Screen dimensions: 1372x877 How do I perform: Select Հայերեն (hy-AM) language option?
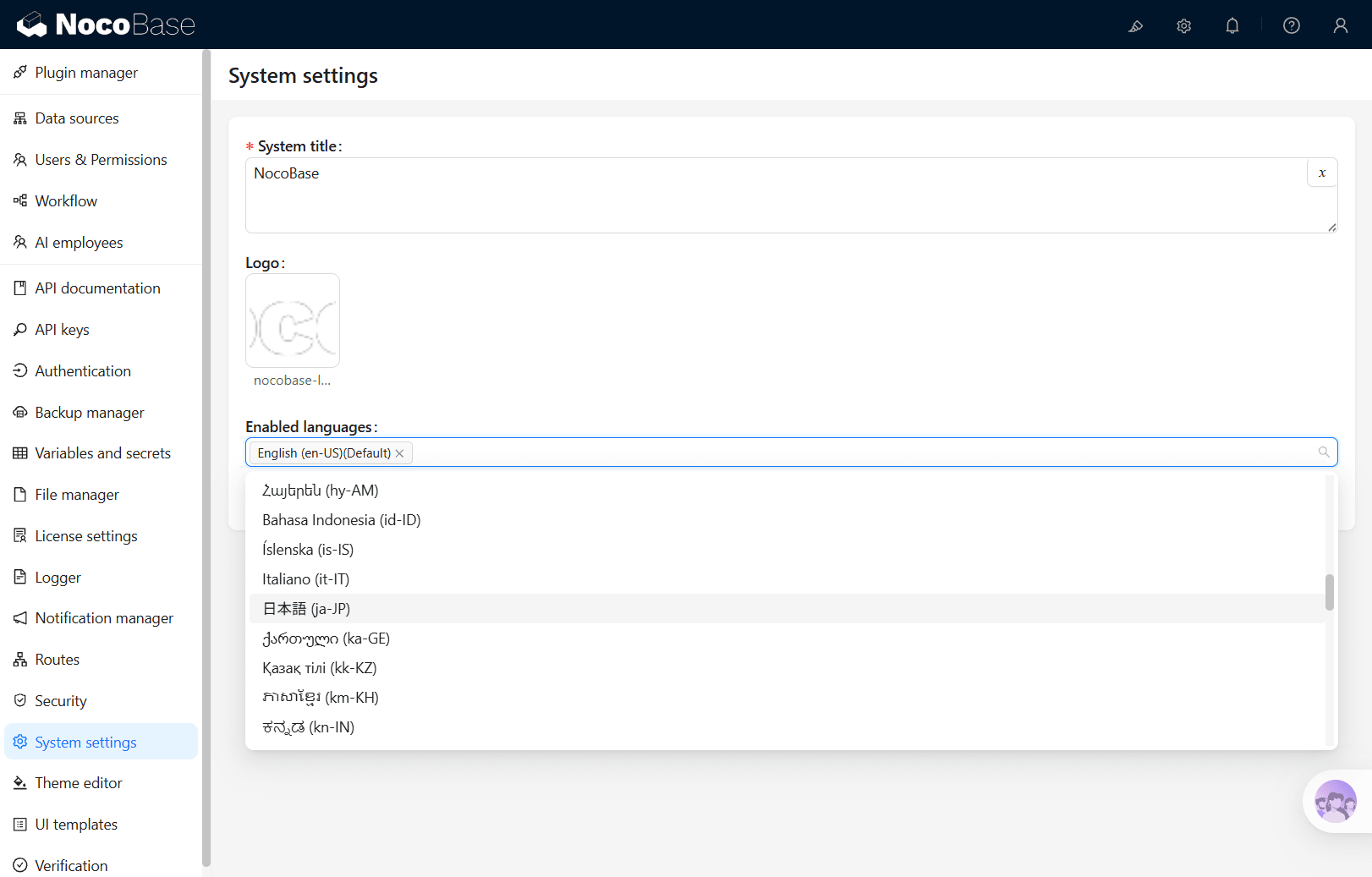(787, 491)
